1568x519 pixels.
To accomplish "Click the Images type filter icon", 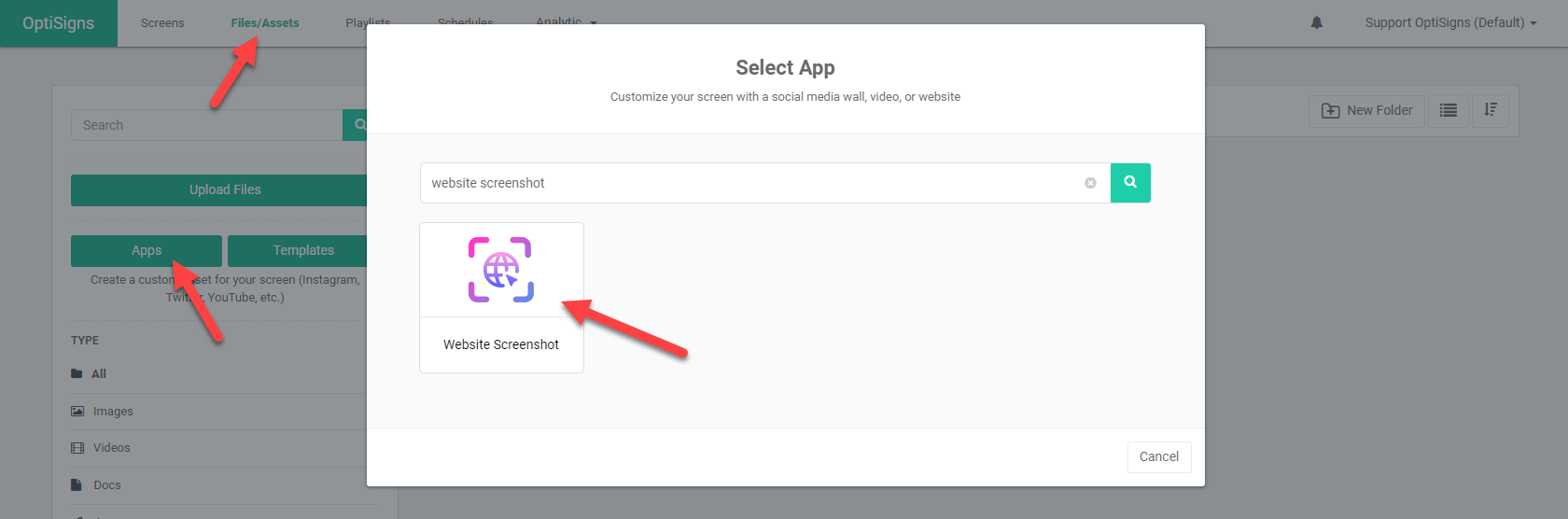I will [x=77, y=411].
